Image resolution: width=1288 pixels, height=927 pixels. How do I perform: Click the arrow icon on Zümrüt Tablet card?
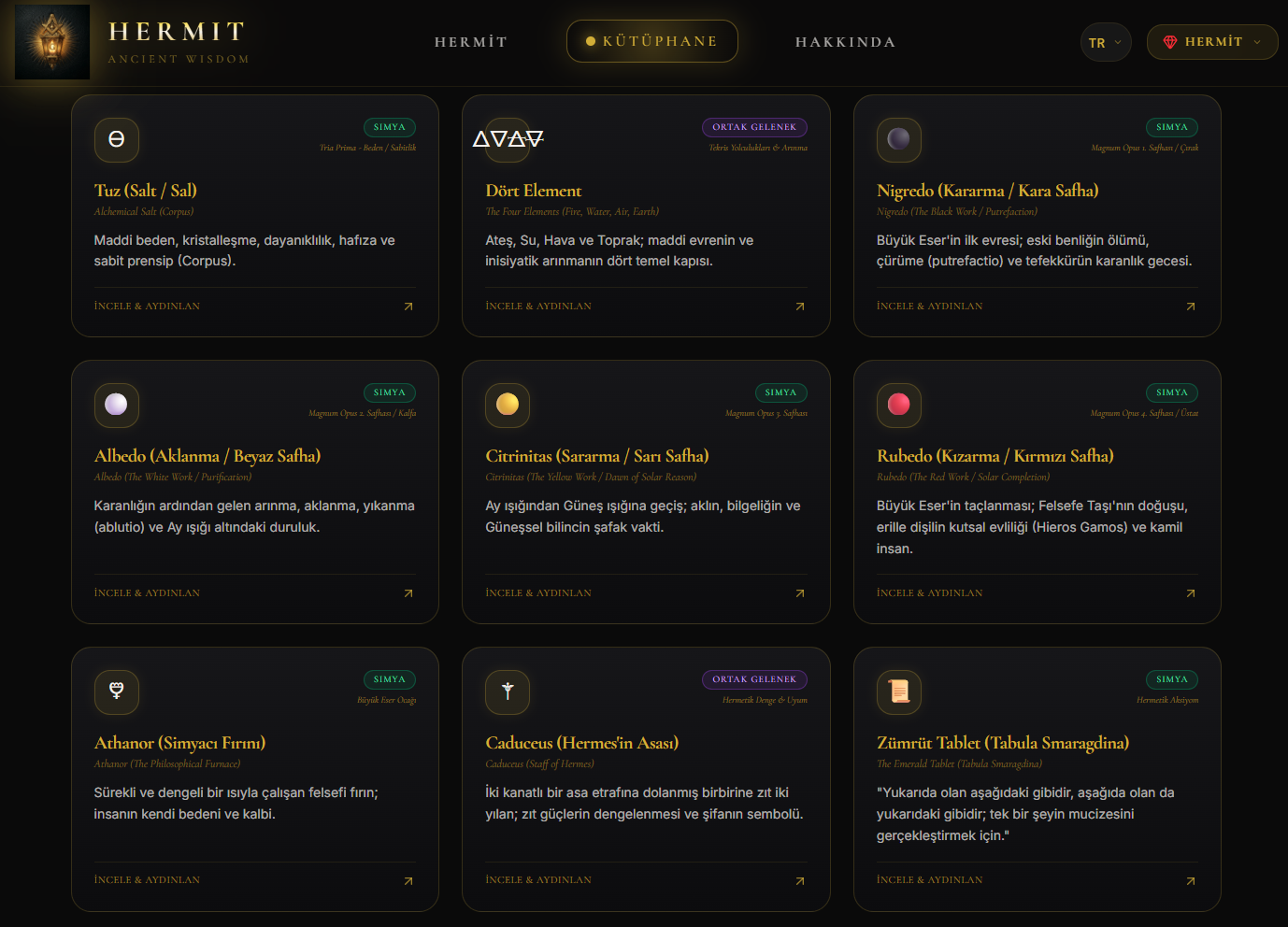[x=1191, y=881]
